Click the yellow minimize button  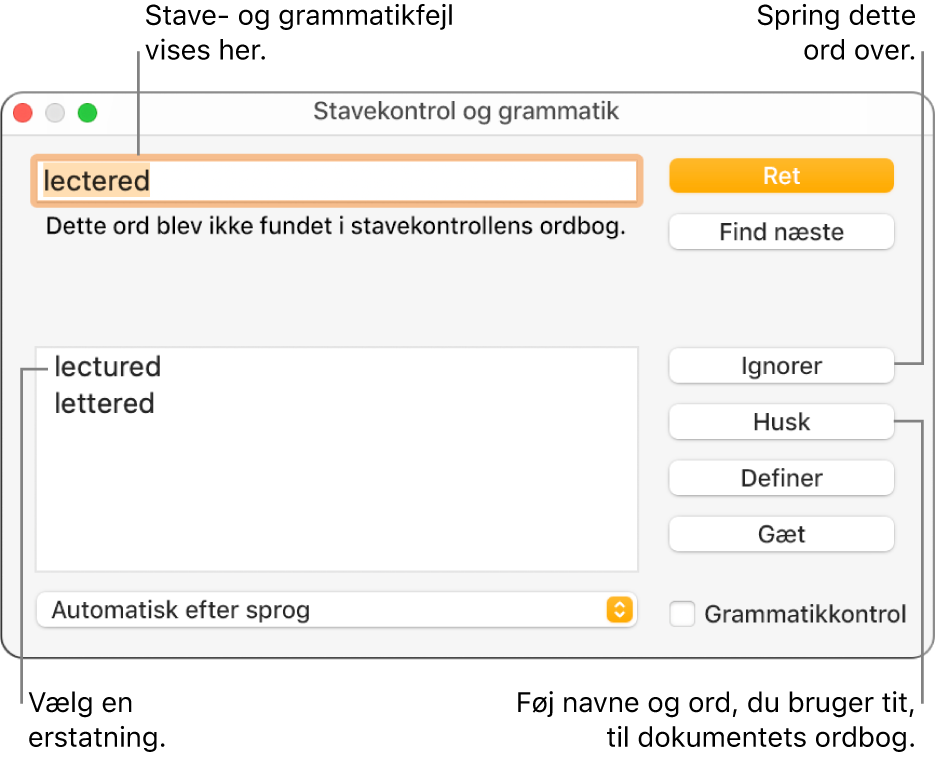click(55, 113)
